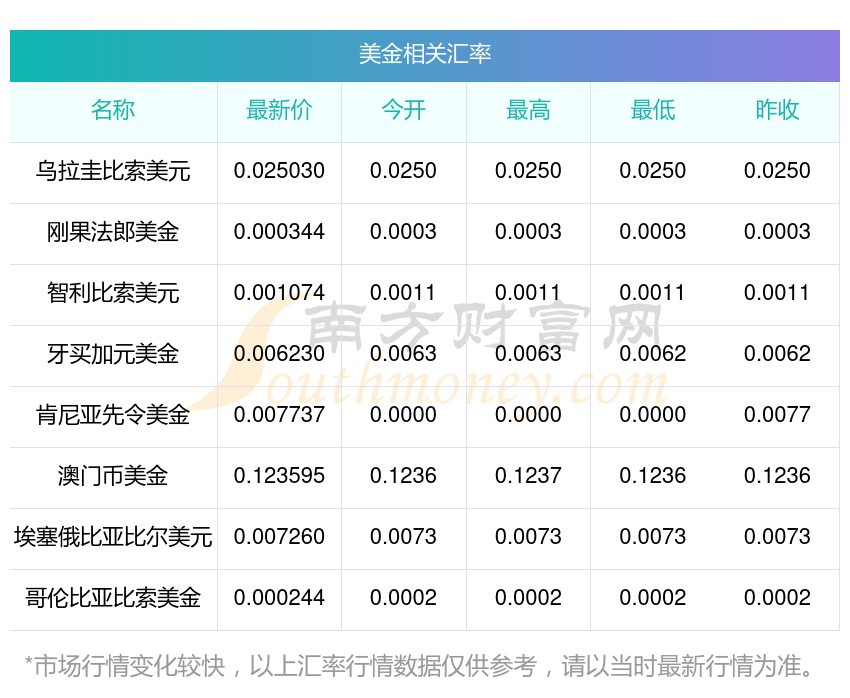
Task: Select latest price 0.025030
Action: point(279,171)
